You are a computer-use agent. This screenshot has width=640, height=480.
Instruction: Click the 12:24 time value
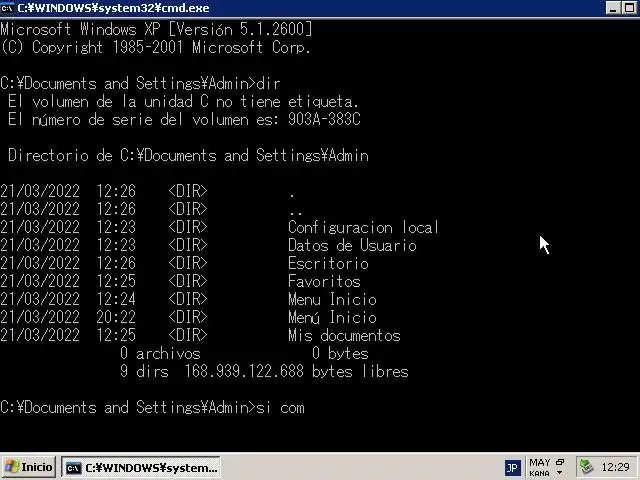click(116, 299)
